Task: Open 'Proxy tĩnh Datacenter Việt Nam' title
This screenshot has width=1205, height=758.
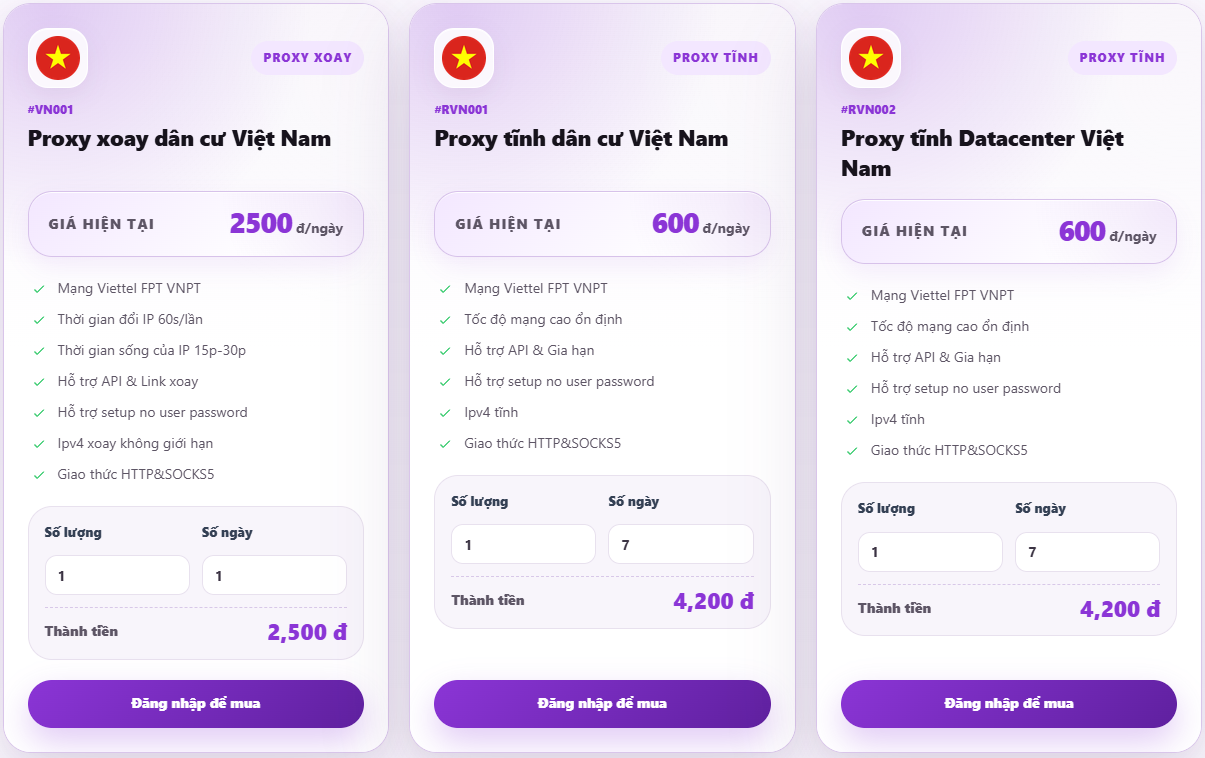Action: 982,153
